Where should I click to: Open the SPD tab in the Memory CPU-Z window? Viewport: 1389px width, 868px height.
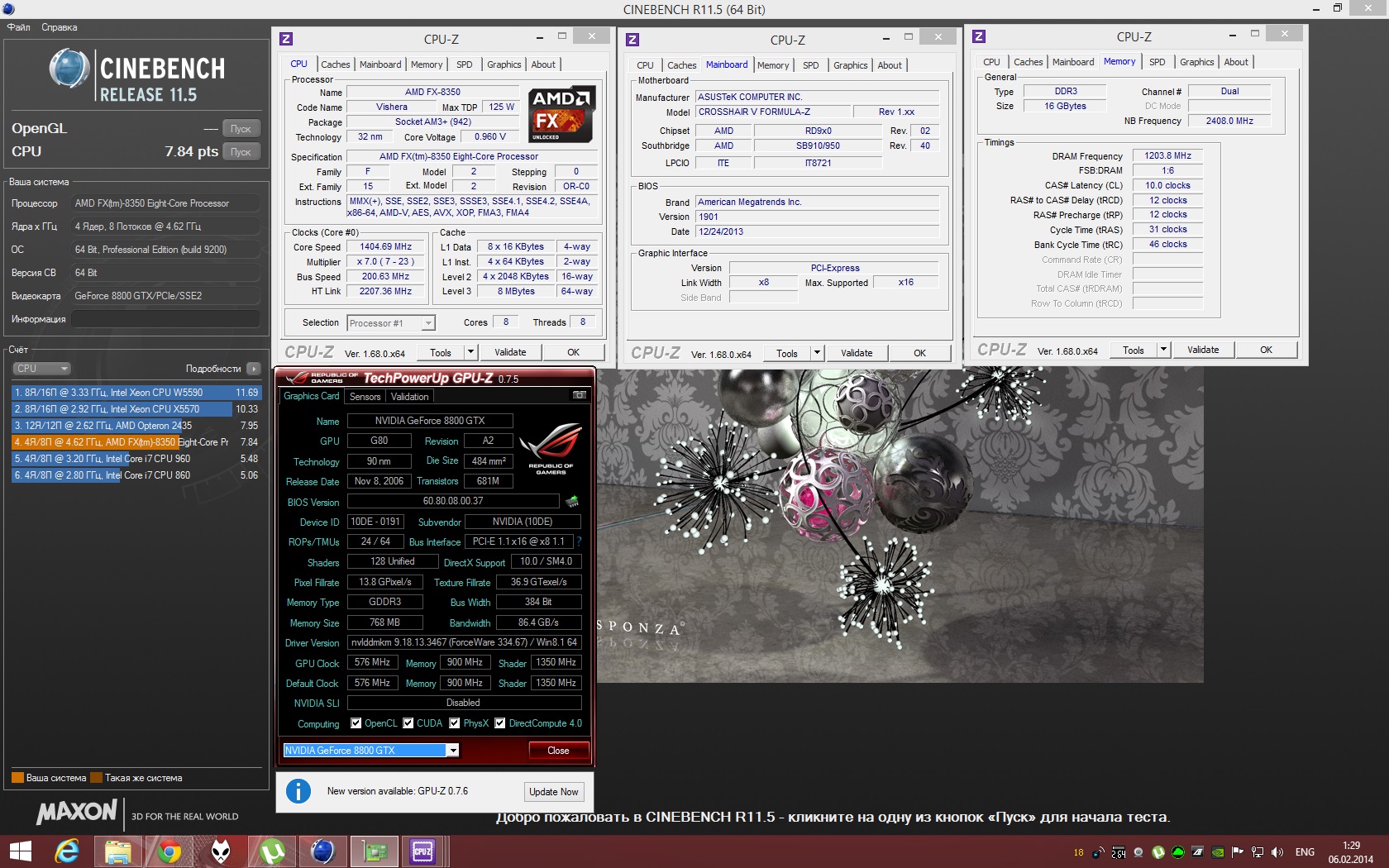click(x=1157, y=62)
